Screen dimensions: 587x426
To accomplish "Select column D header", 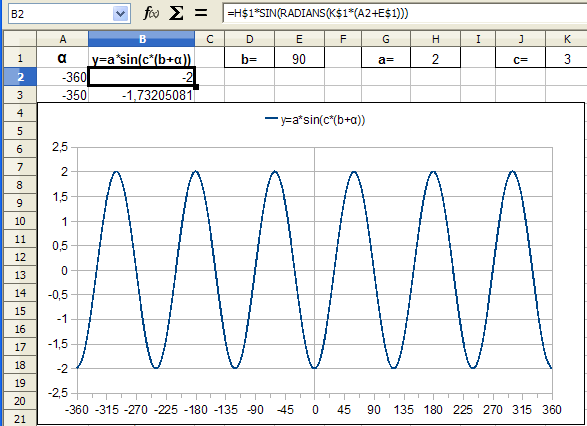I will coord(249,39).
